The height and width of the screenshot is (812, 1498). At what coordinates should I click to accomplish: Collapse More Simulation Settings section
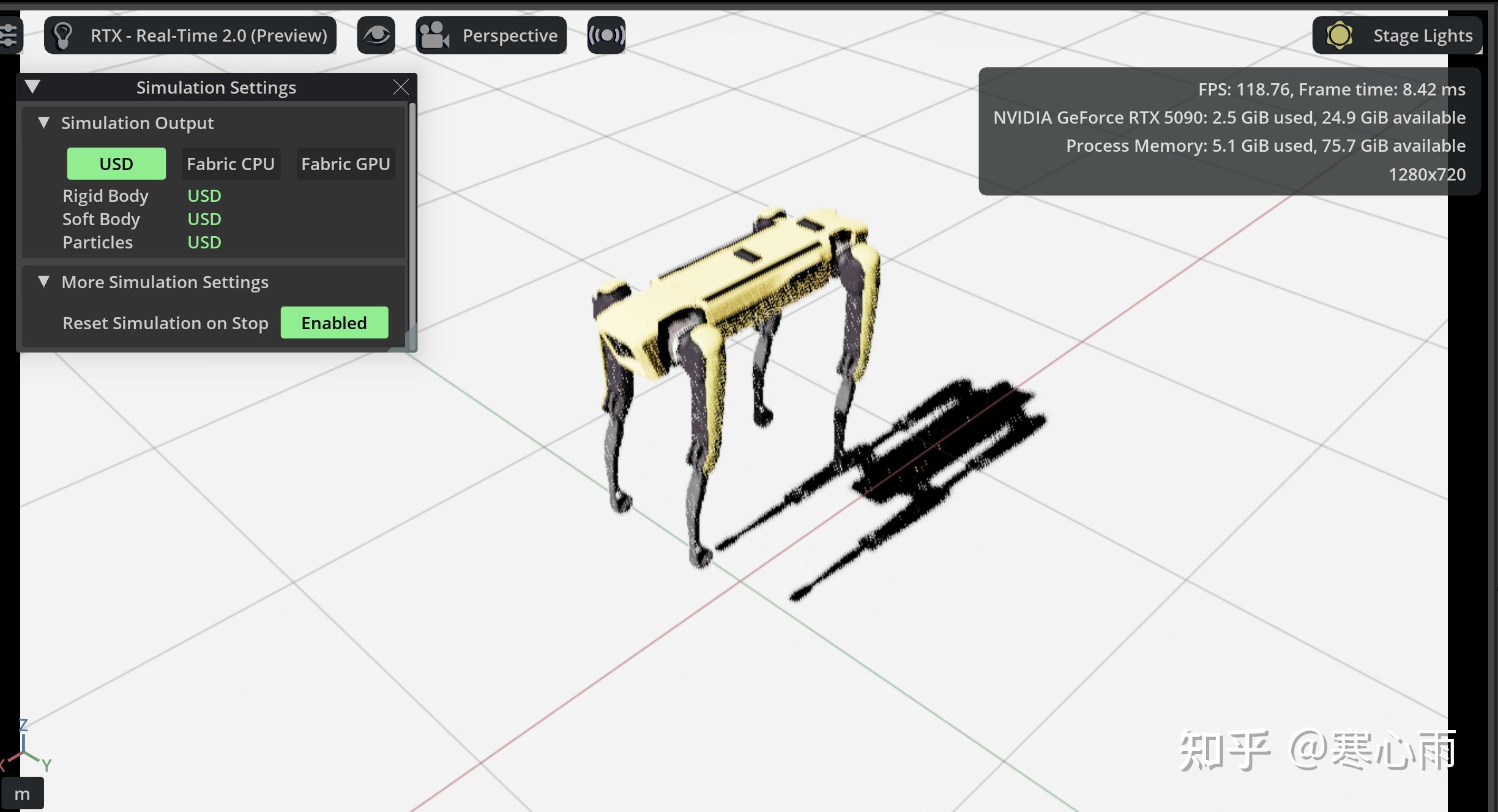[x=43, y=281]
